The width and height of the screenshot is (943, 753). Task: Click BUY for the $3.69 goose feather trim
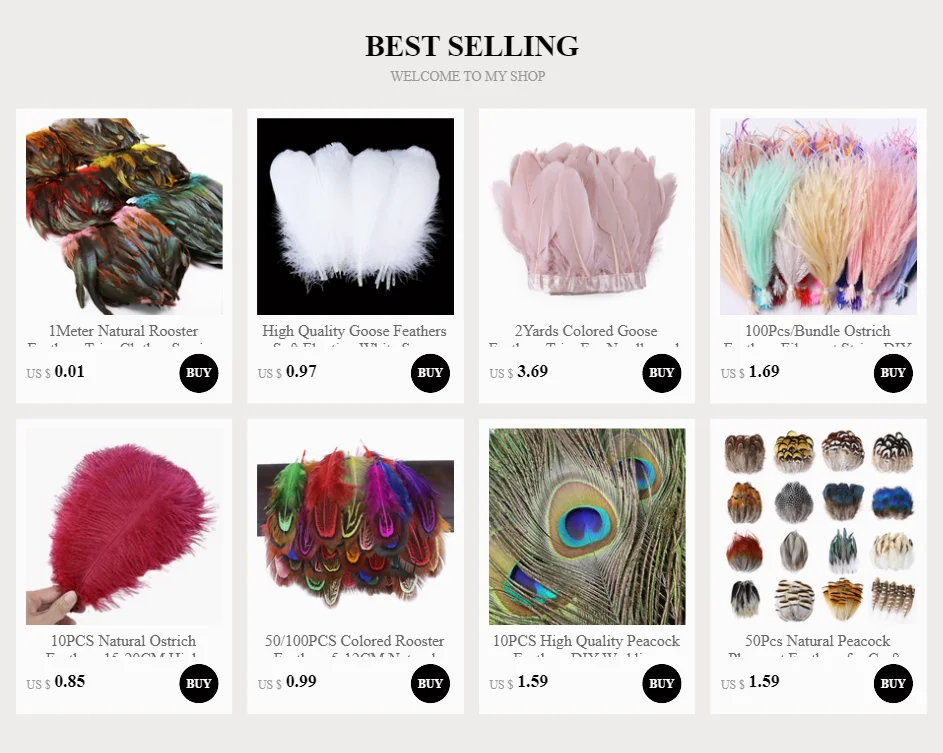662,373
